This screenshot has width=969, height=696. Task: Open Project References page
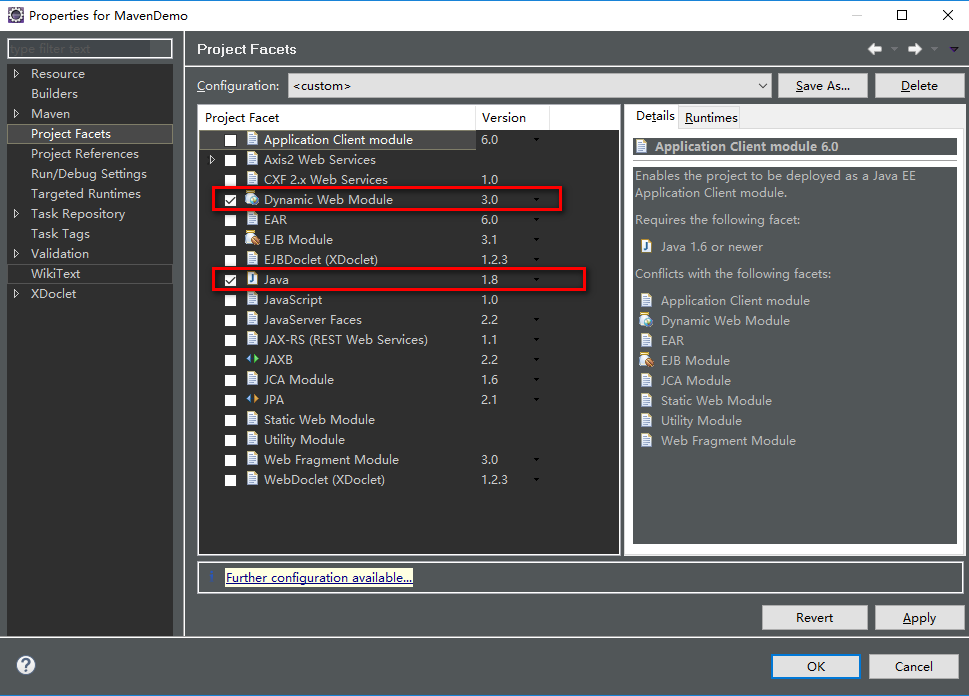85,153
